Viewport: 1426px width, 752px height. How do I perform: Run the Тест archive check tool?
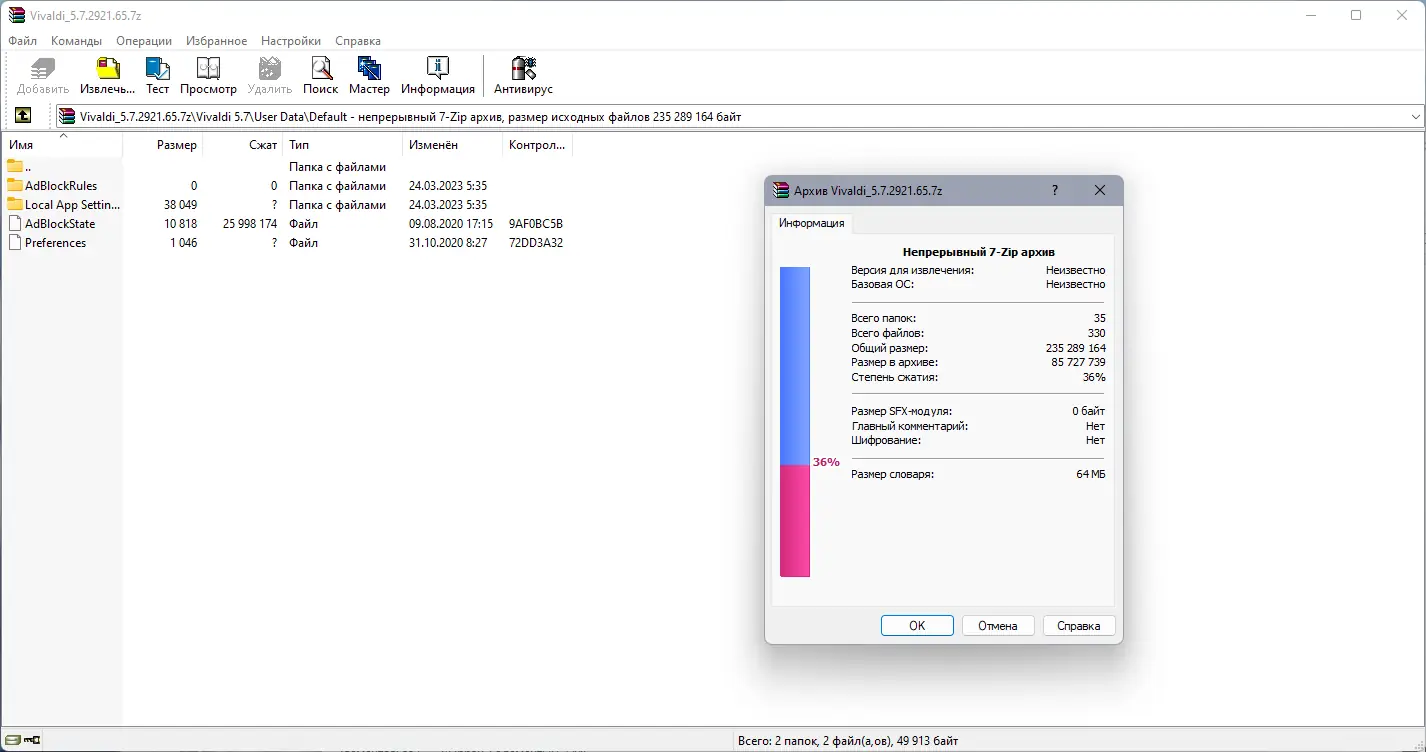[158, 76]
